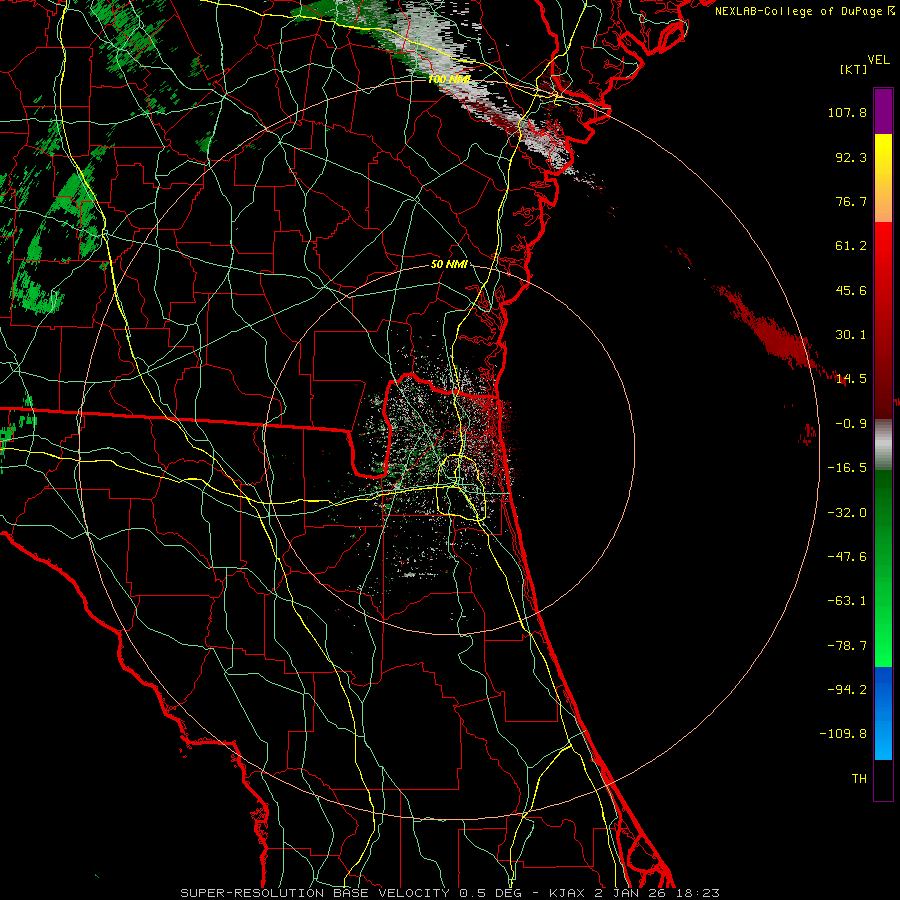Click the VEL legend heading

879,60
